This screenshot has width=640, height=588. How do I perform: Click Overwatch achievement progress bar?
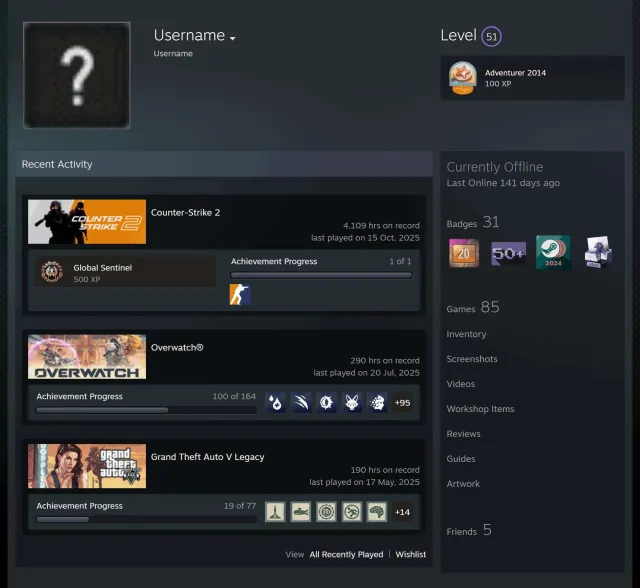point(147,410)
